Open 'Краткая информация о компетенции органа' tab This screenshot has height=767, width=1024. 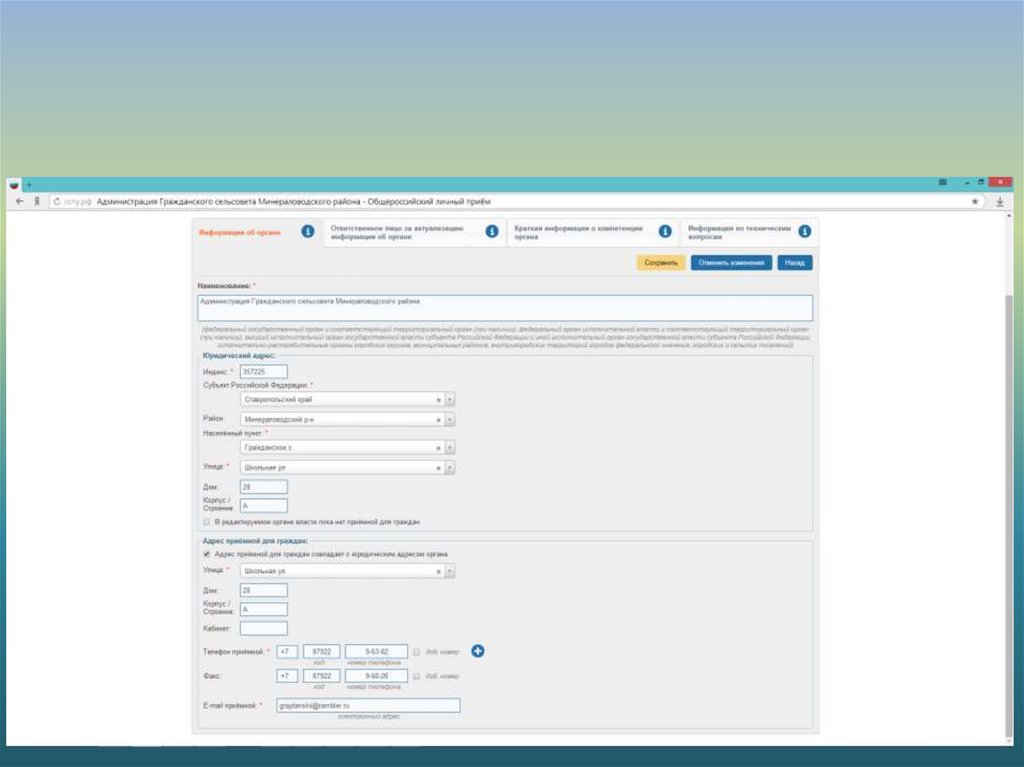[x=580, y=232]
